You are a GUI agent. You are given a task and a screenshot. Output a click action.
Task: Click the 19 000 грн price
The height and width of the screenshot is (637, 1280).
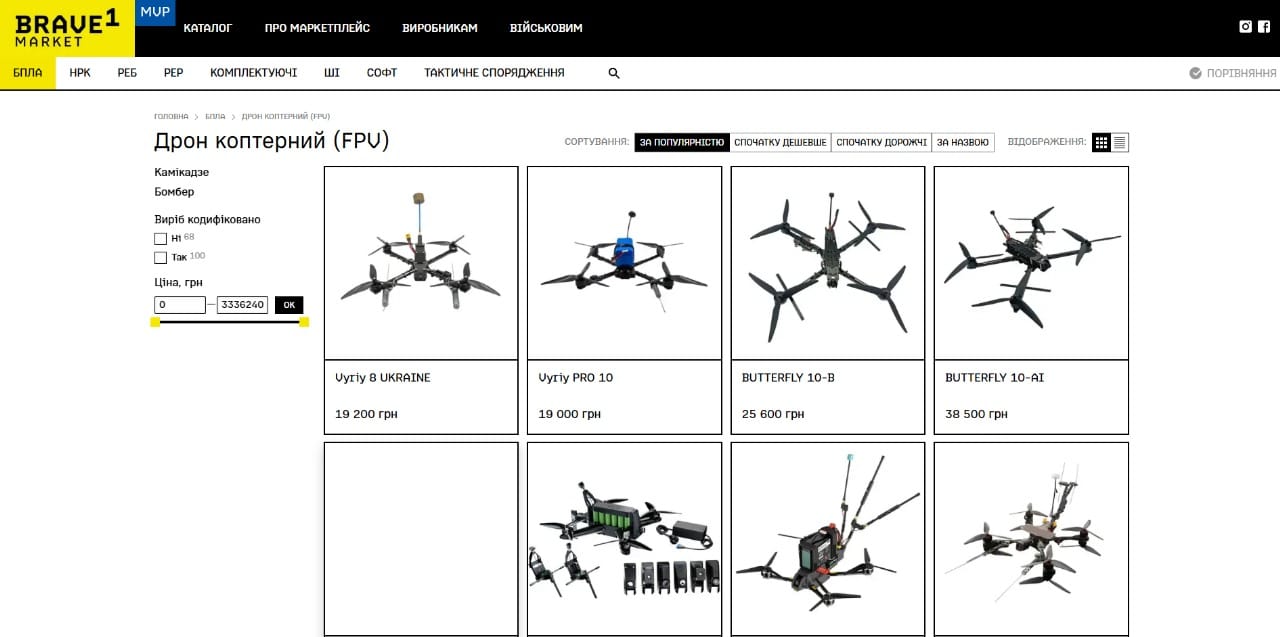569,414
